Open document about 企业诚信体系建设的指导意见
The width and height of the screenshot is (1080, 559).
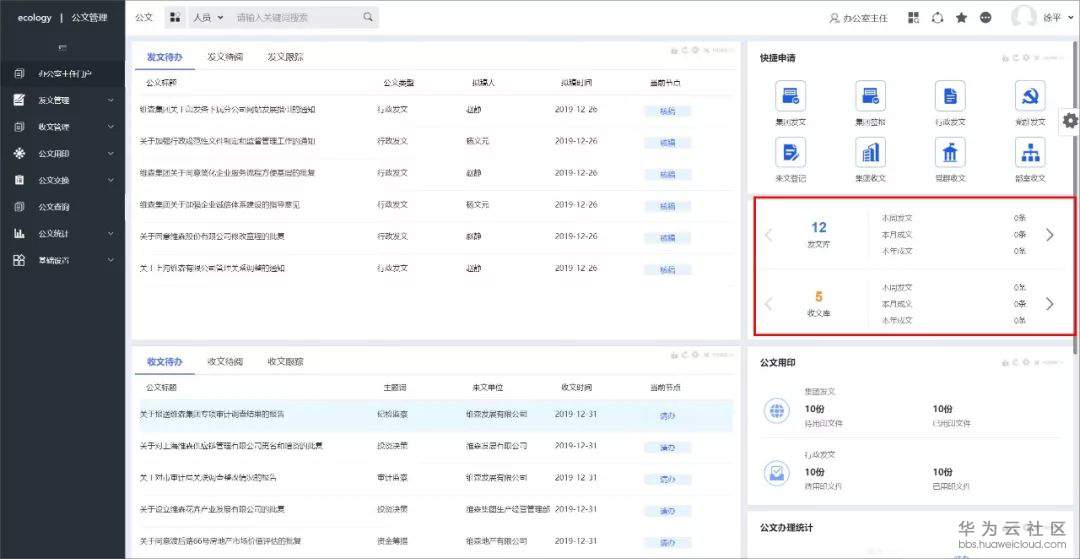pos(220,204)
